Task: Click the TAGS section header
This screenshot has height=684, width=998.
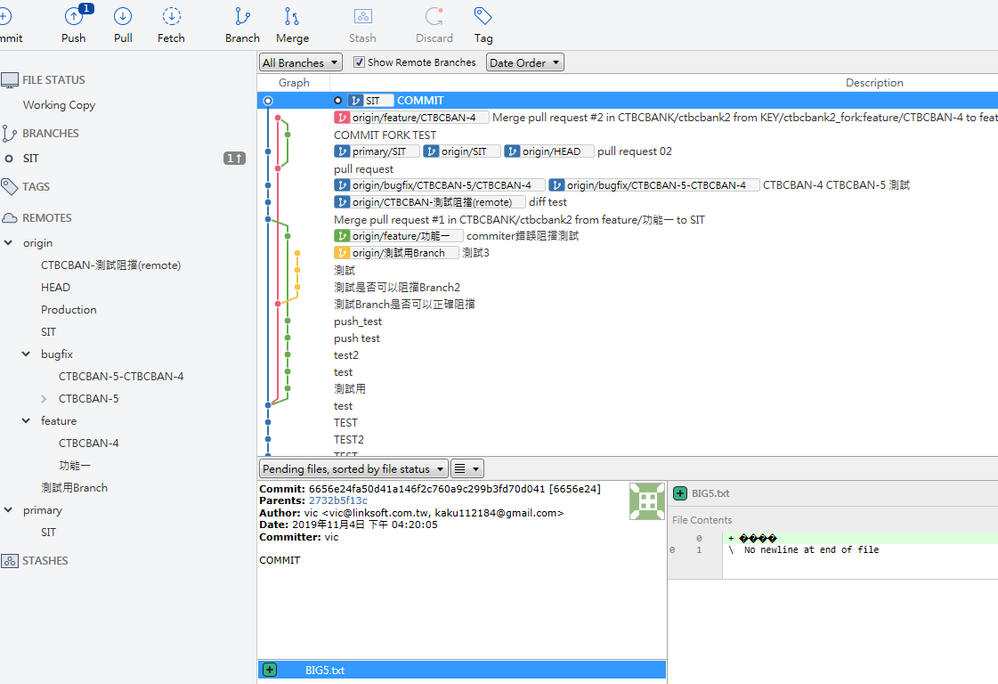Action: (36, 187)
